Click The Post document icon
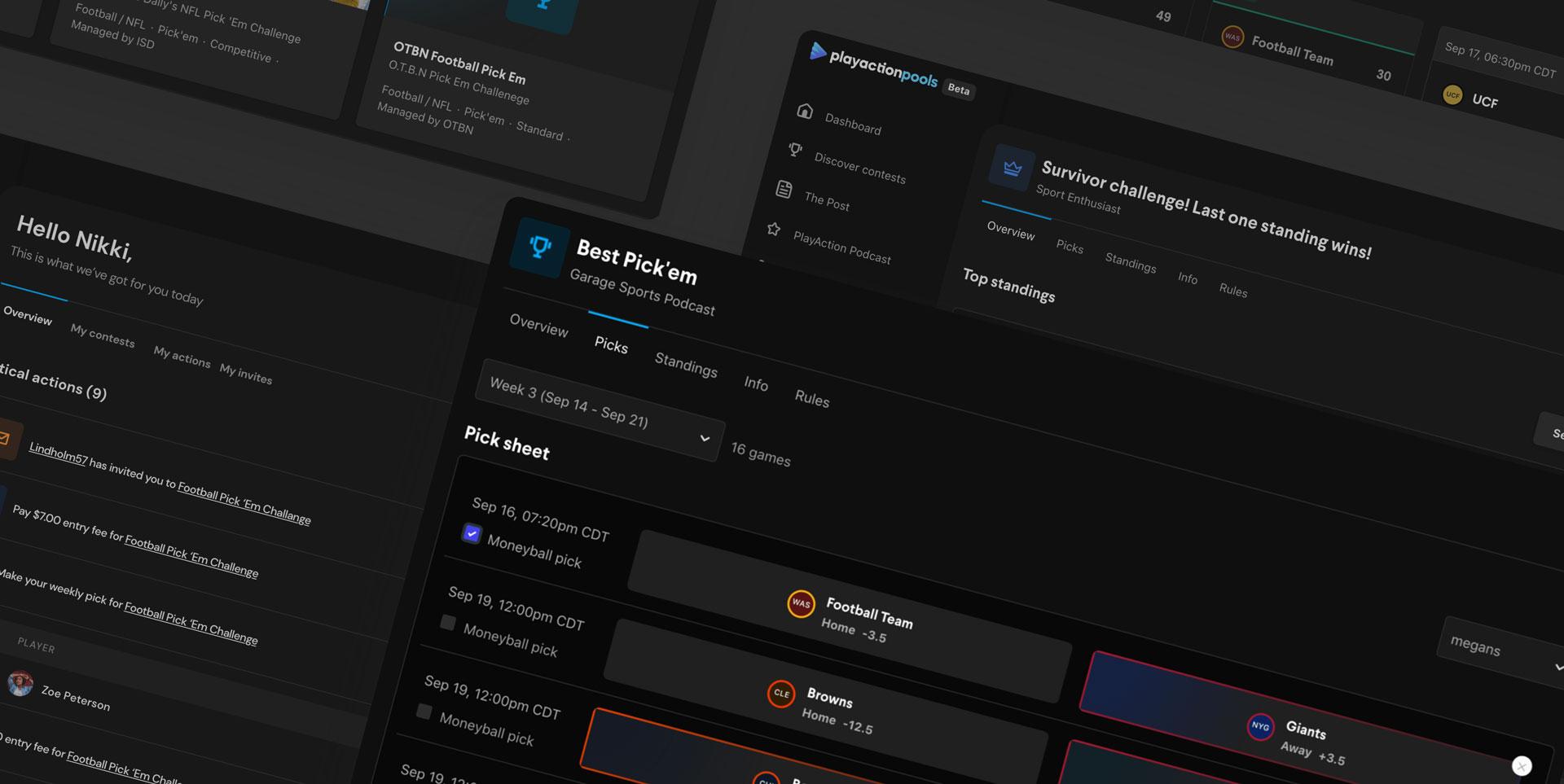 coord(784,189)
